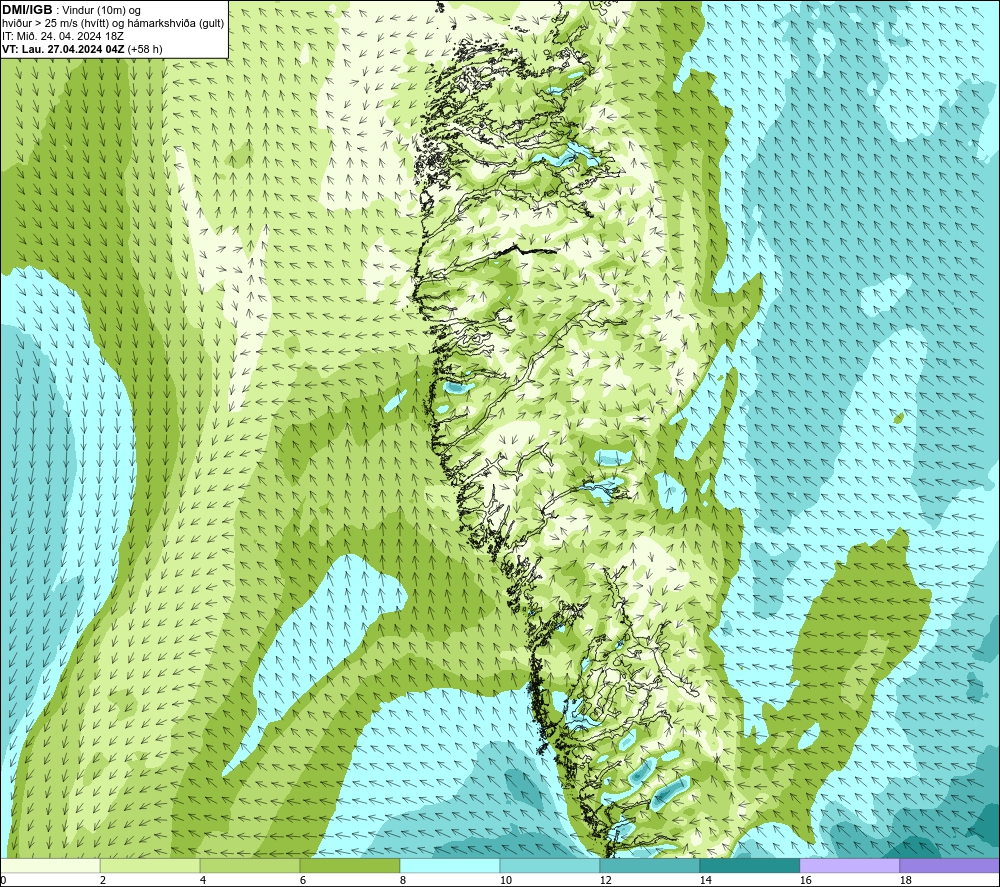Click the light cyan 8–10 m/s legend swatch
Screen dimensions: 1000x887
click(x=450, y=865)
